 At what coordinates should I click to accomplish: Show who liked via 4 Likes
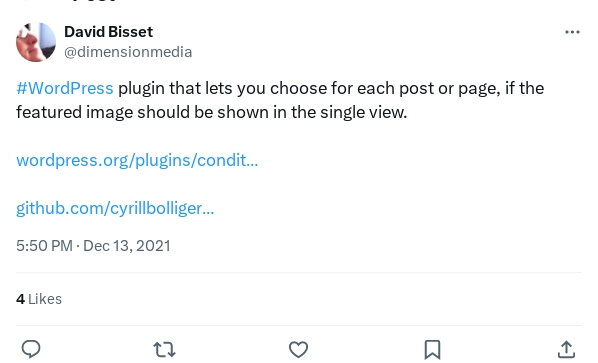point(39,299)
